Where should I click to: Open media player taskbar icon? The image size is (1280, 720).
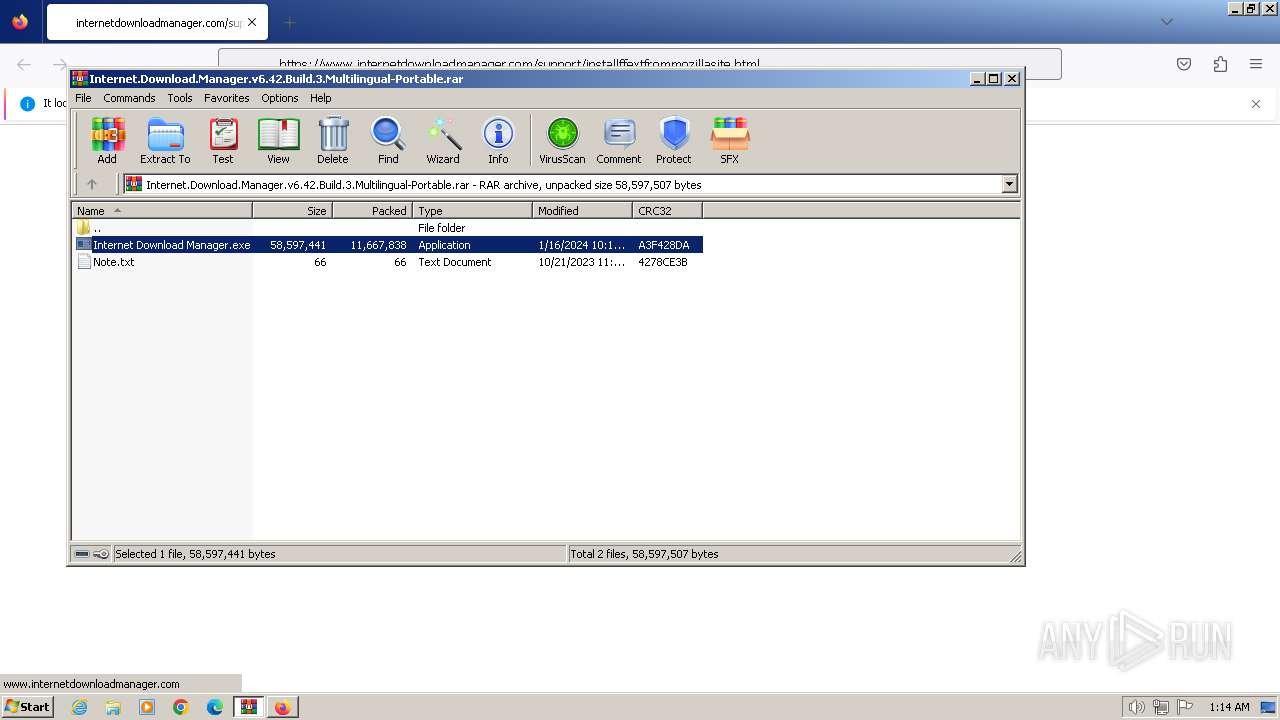point(147,707)
